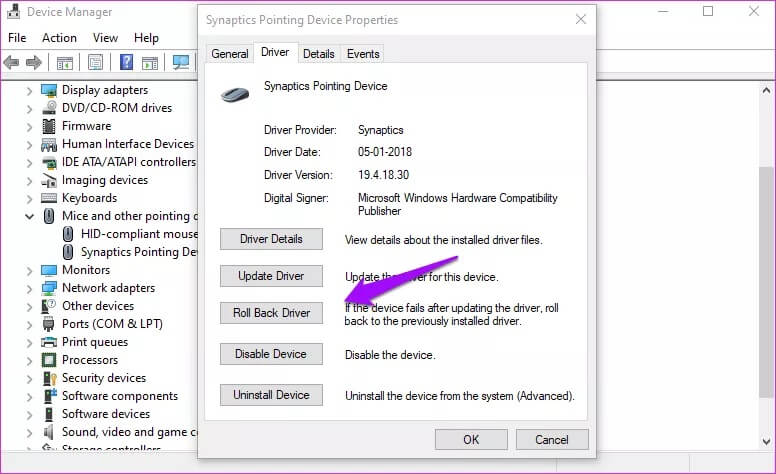Image resolution: width=776 pixels, height=474 pixels.
Task: Select the Driver tab
Action: (275, 52)
